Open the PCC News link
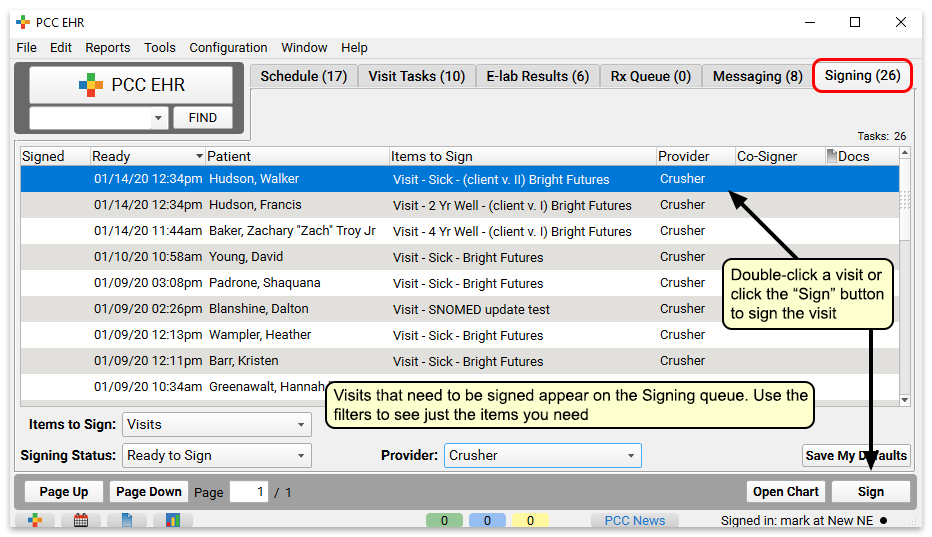Viewport: 932px width, 537px height. pos(635,520)
